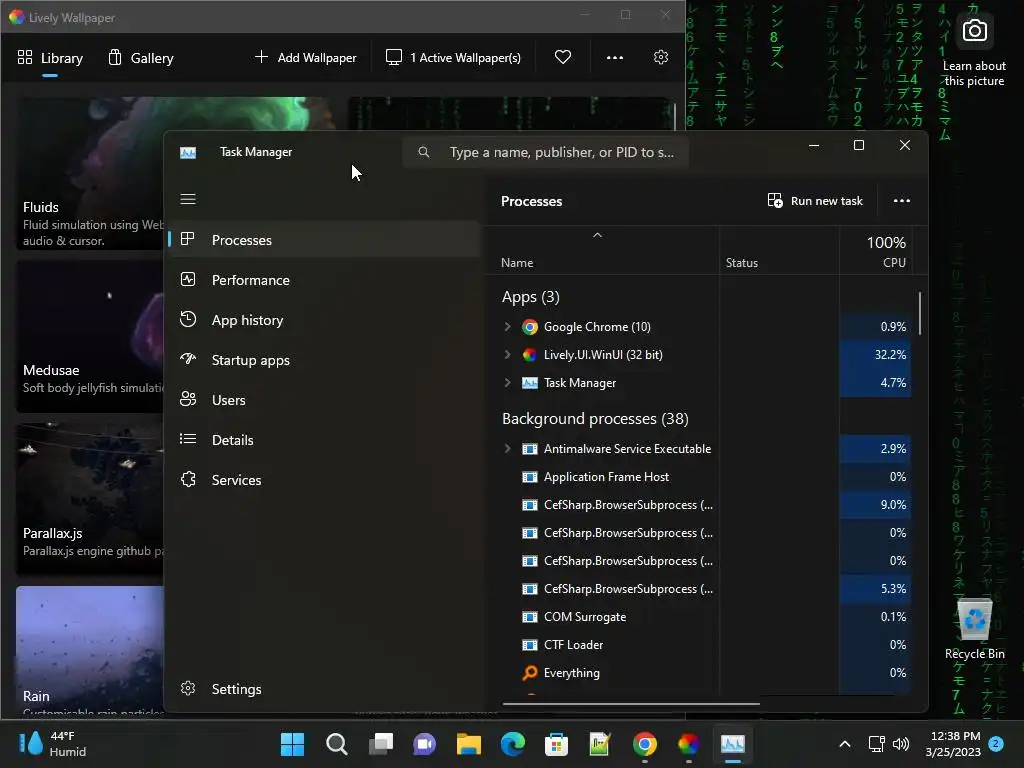
Task: Select the Fluids wallpaper thumbnail
Action: [90, 173]
